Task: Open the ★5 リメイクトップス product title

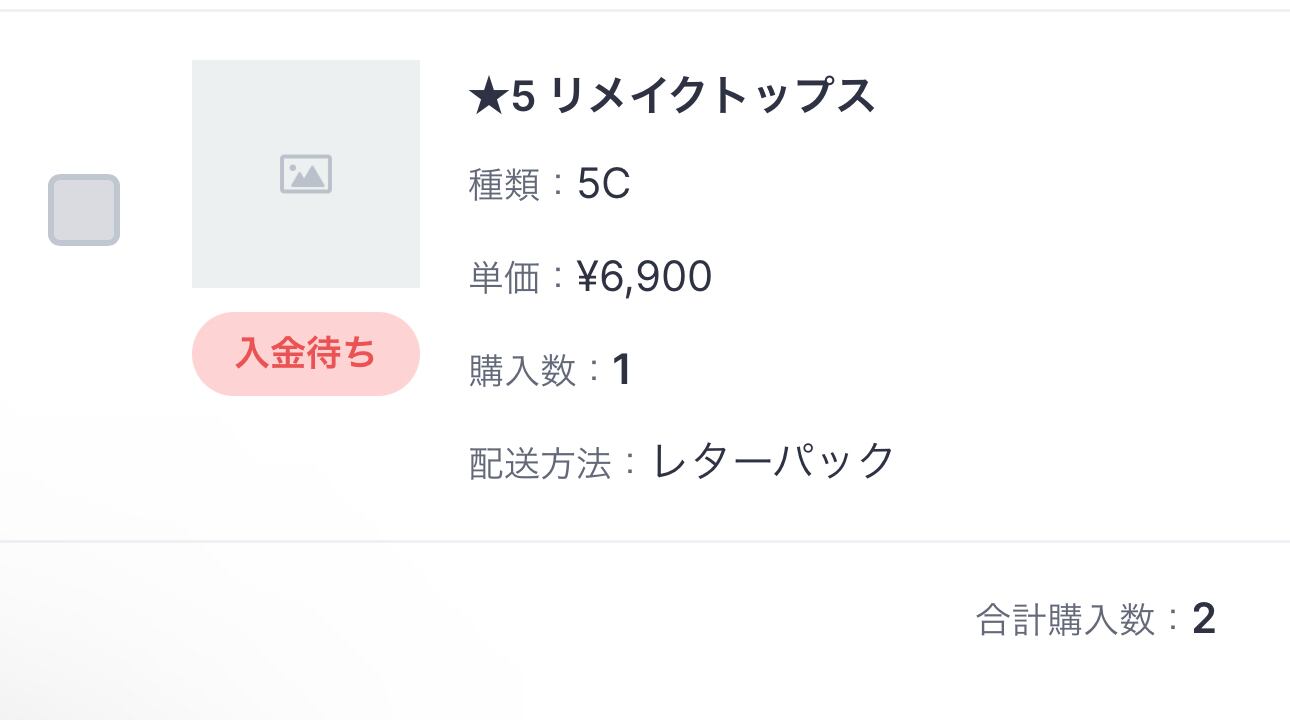Action: click(x=672, y=97)
